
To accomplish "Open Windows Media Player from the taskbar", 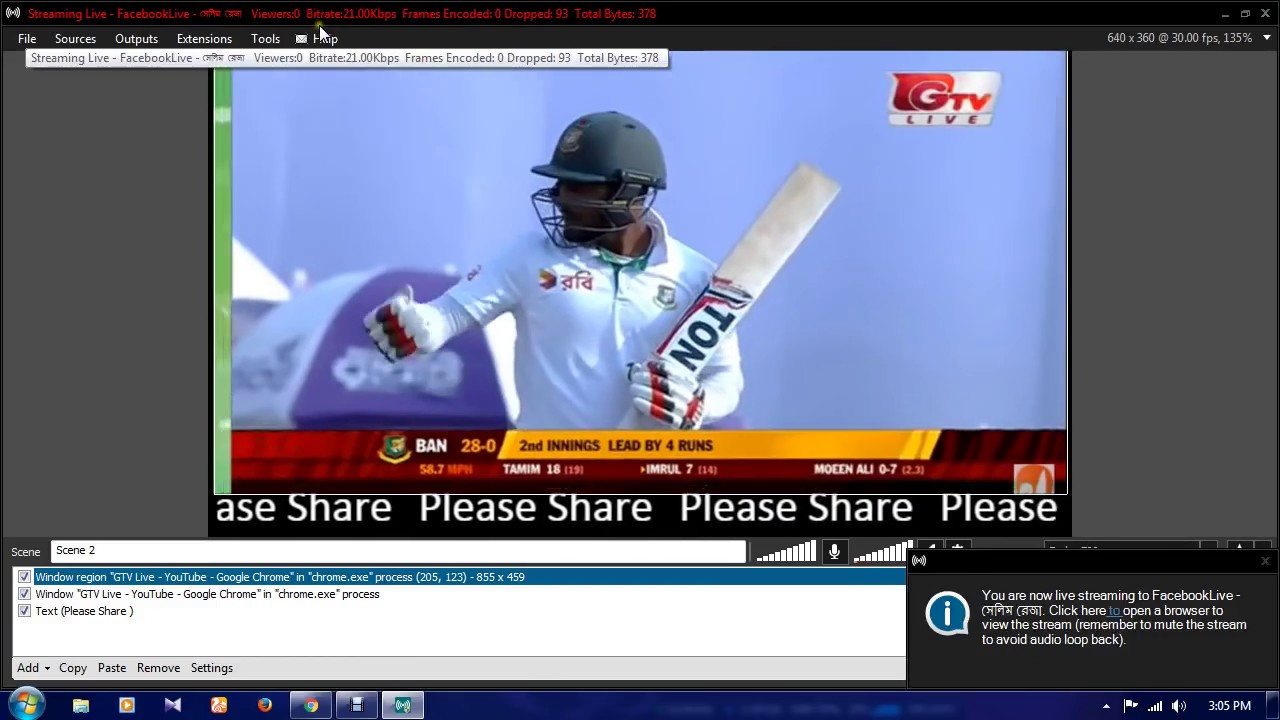I will click(127, 705).
